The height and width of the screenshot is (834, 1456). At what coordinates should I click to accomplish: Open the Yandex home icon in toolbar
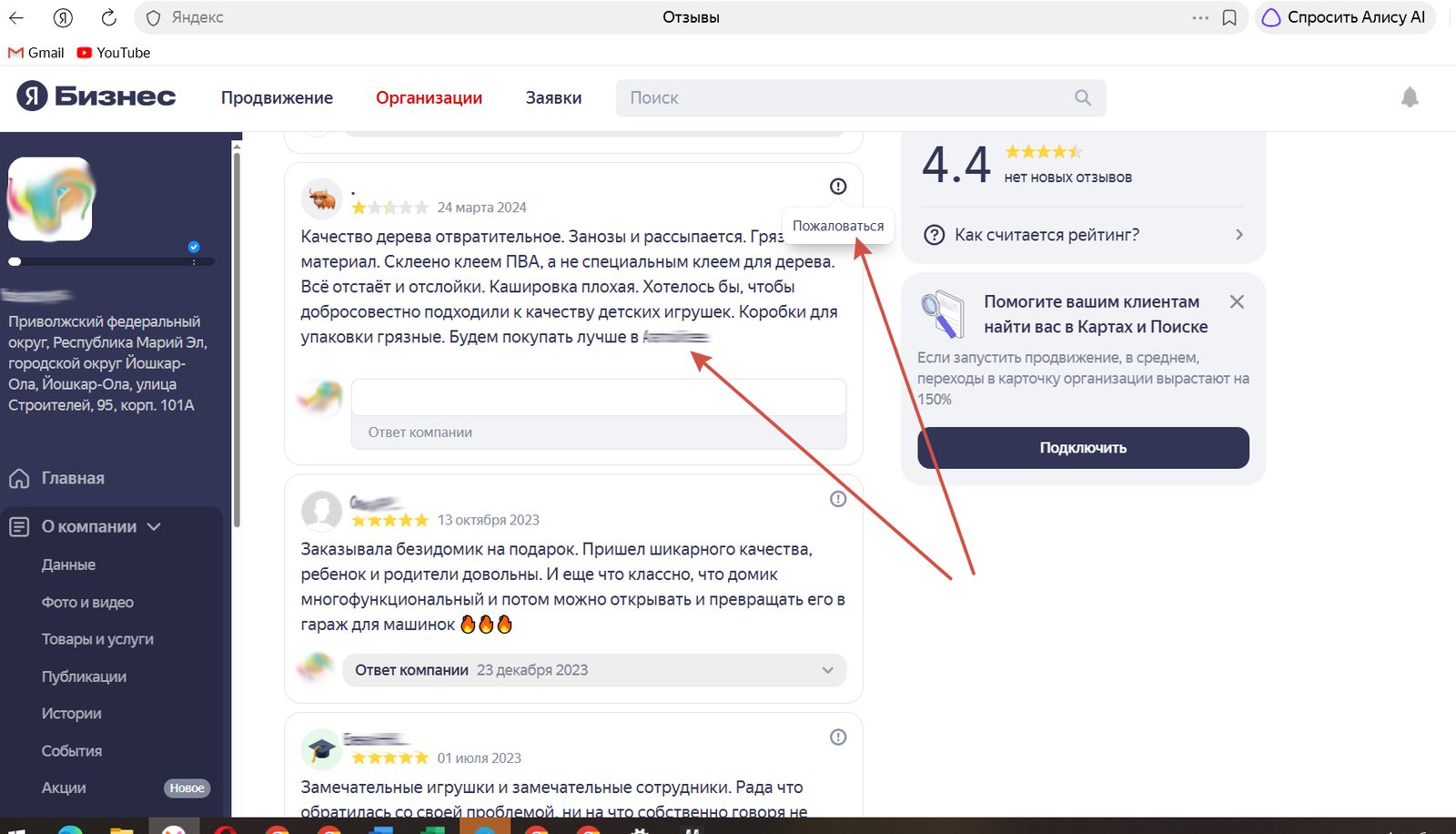(x=63, y=17)
